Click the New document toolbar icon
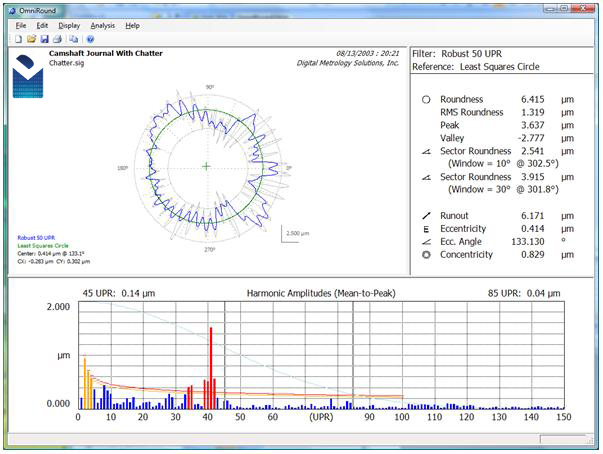603x454 pixels. (18, 39)
